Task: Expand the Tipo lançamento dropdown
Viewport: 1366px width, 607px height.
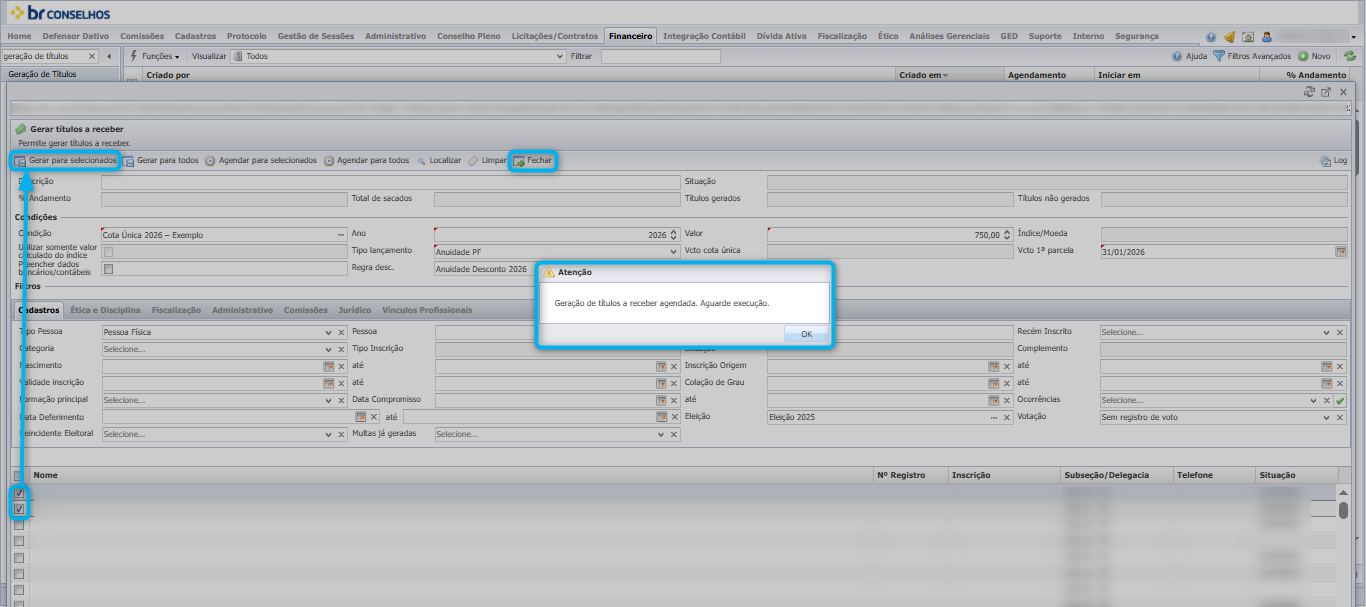Action: pos(674,251)
